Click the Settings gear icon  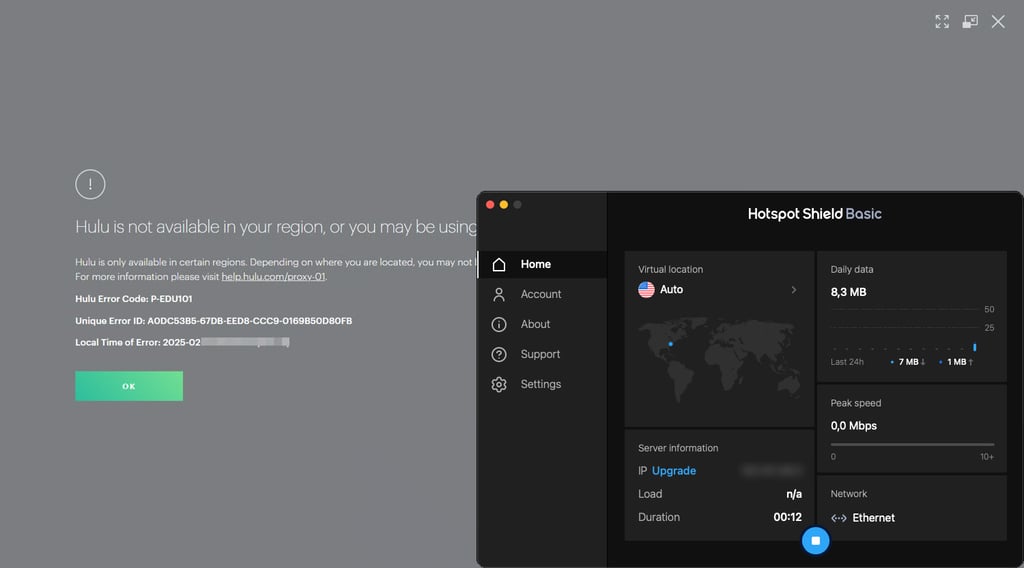(x=499, y=385)
